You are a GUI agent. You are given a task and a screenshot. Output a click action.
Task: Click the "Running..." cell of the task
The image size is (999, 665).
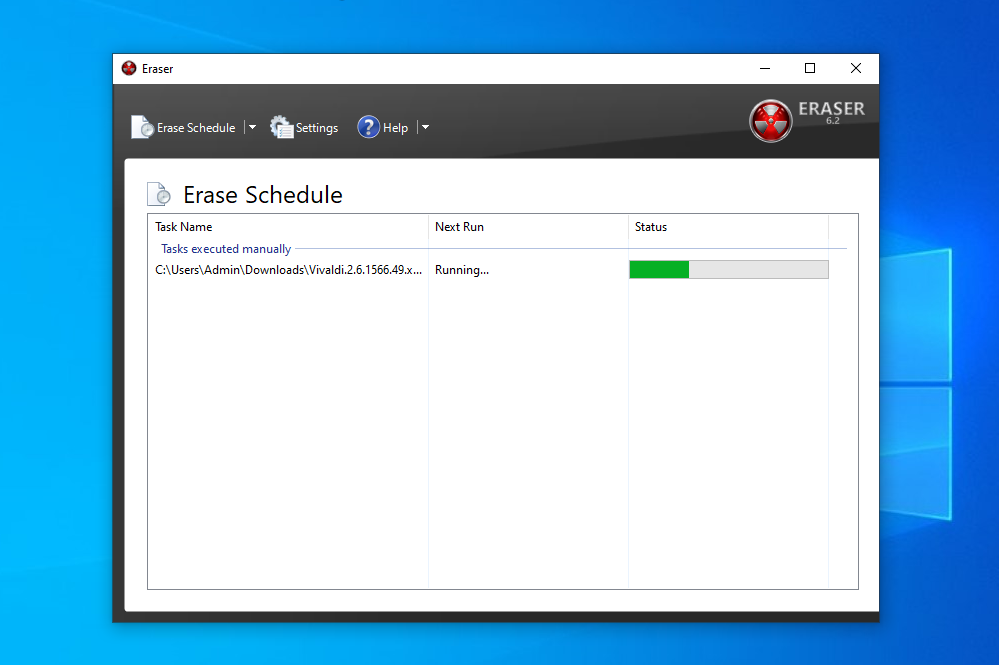[x=462, y=270]
